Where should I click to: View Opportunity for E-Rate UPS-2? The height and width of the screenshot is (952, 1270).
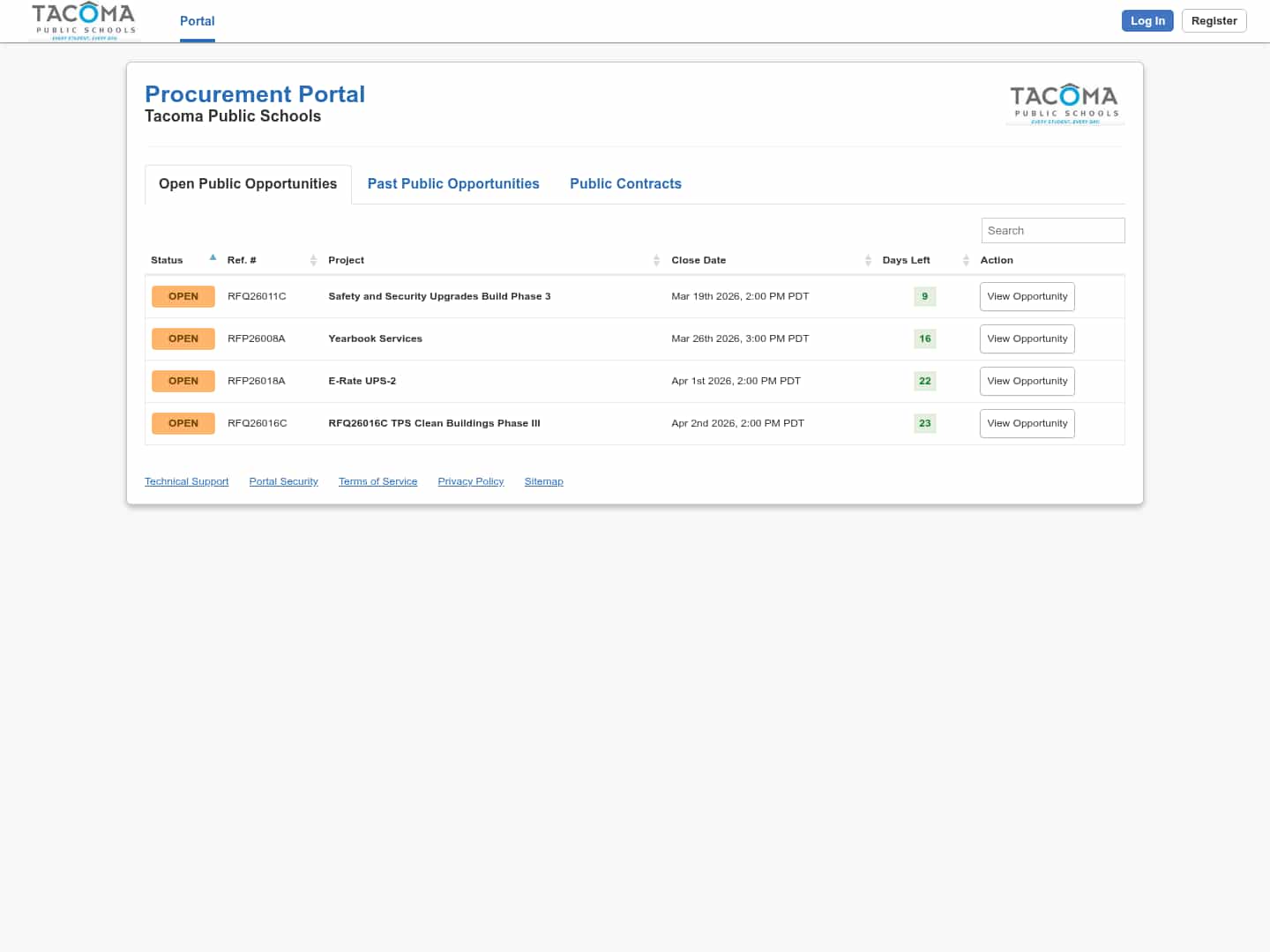[x=1027, y=382]
